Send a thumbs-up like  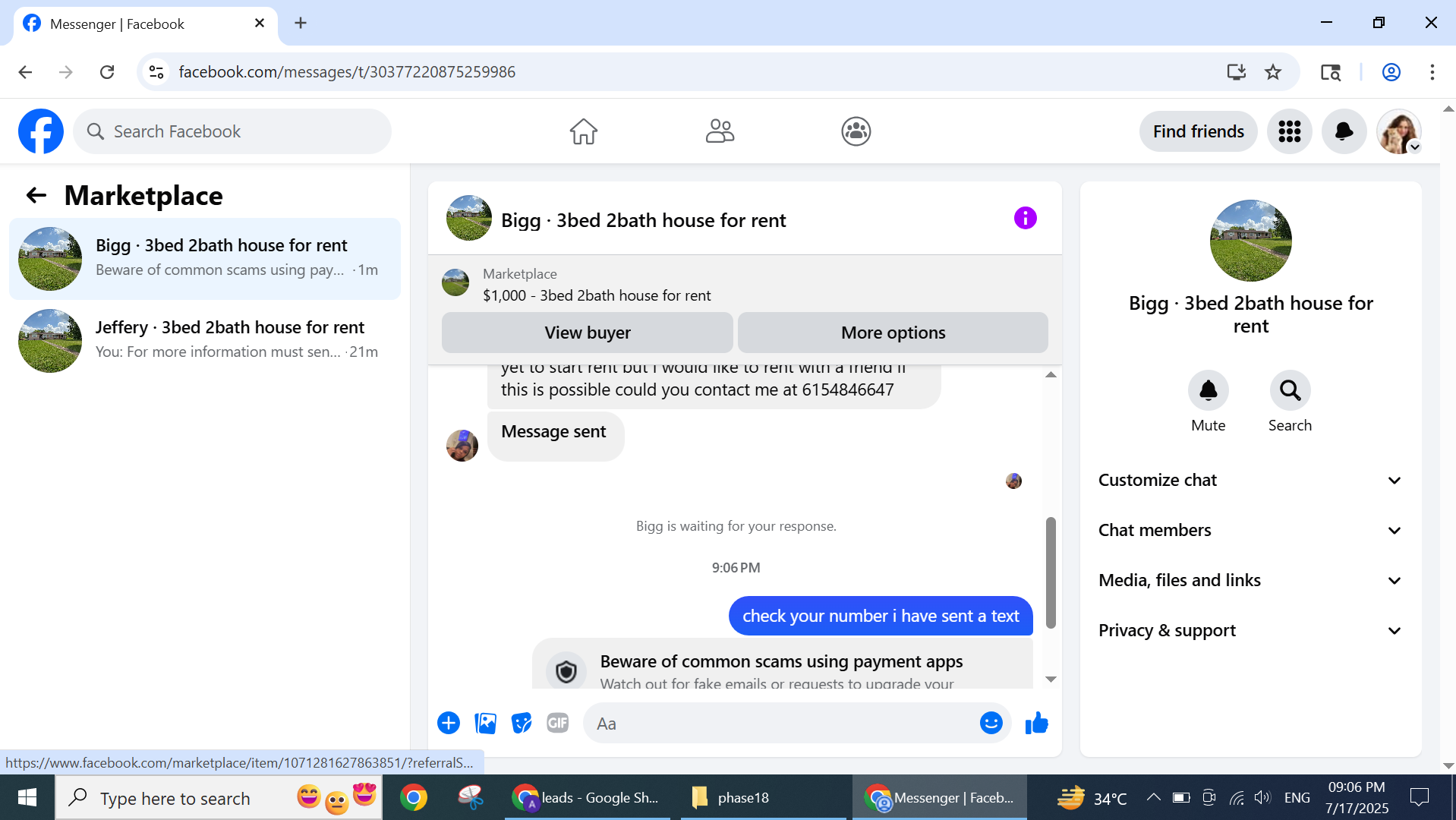(x=1036, y=723)
